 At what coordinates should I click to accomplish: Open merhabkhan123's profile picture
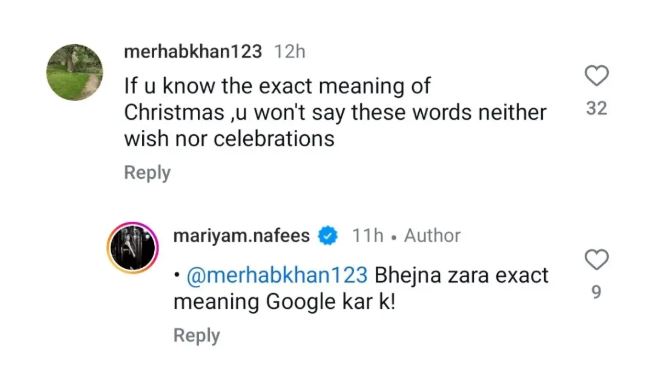74,72
